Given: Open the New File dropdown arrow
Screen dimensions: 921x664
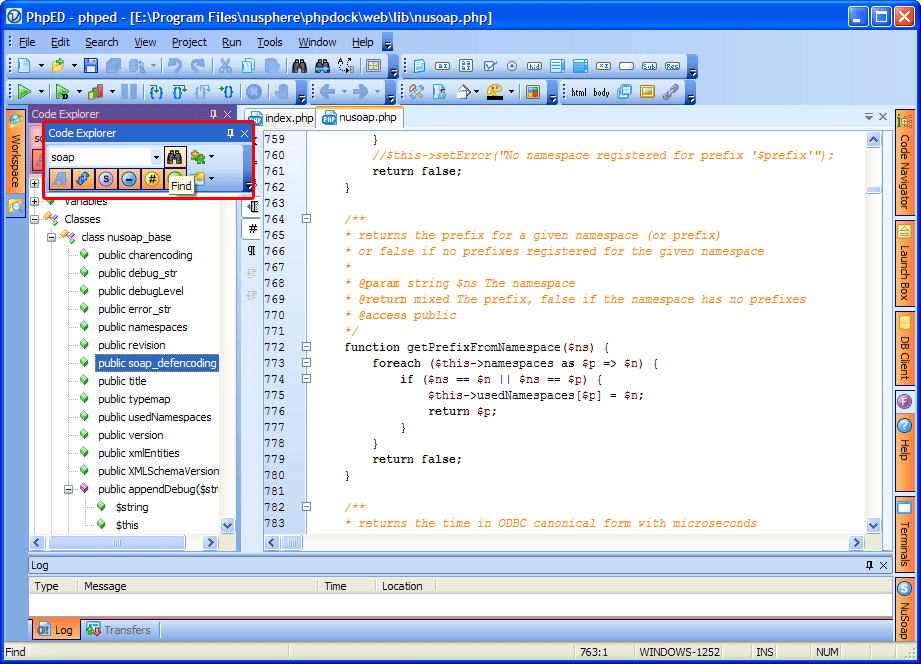Looking at the screenshot, I should coord(41,66).
